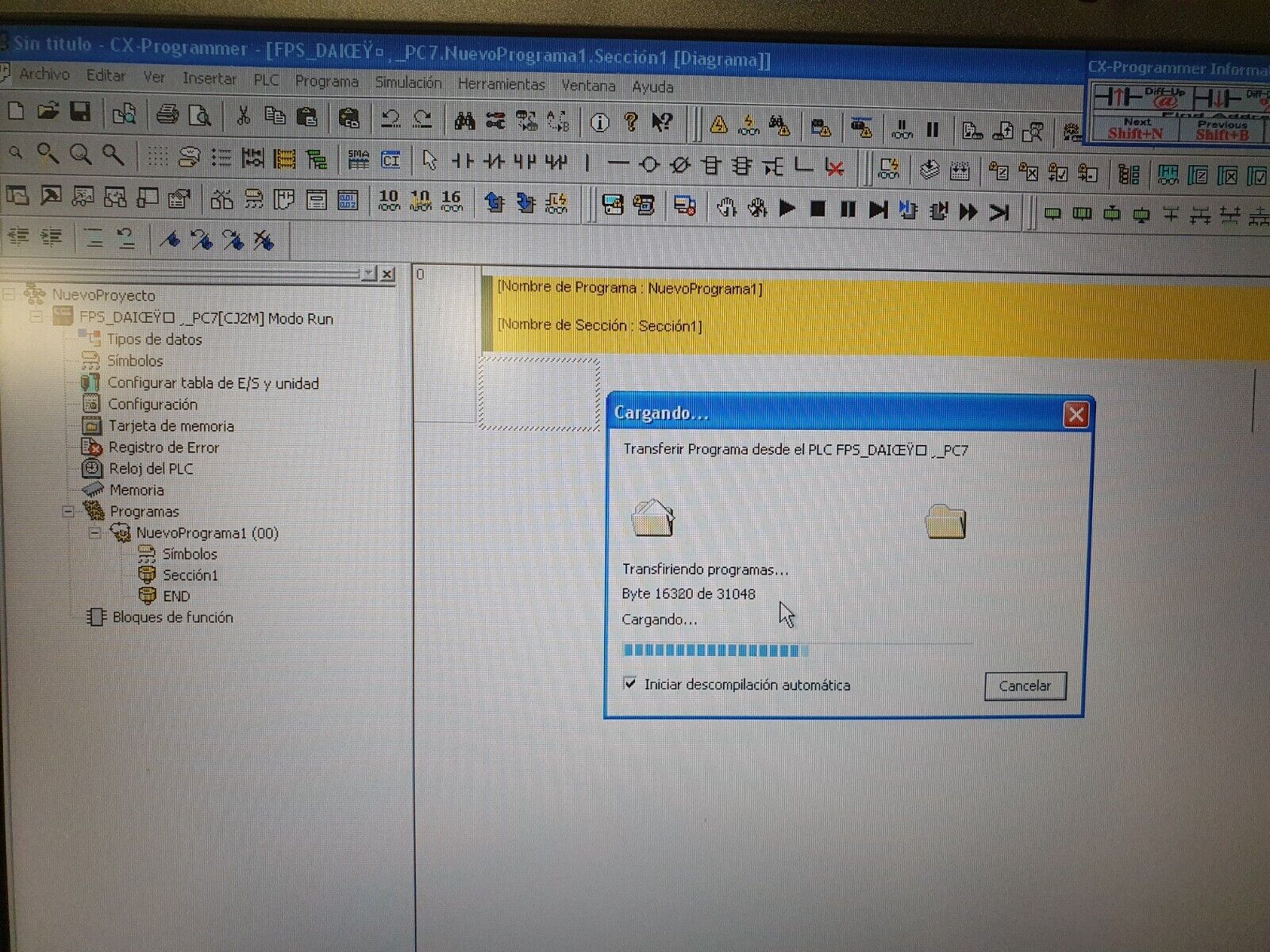Click the step-run next icon
The width and height of the screenshot is (1270, 952).
point(877,210)
